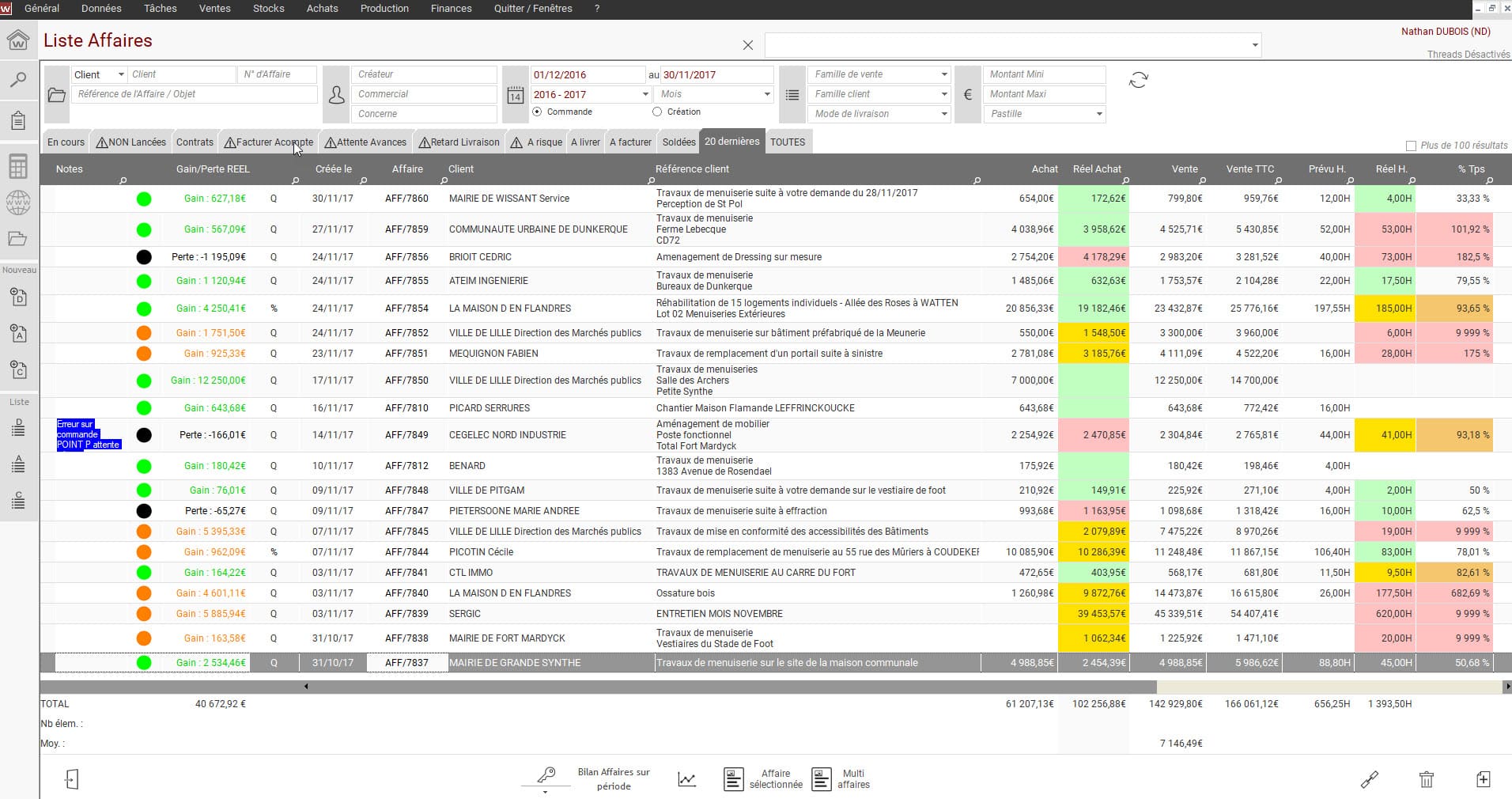Create new document C from sidebar
Screen dimensions: 1512x799
point(18,369)
